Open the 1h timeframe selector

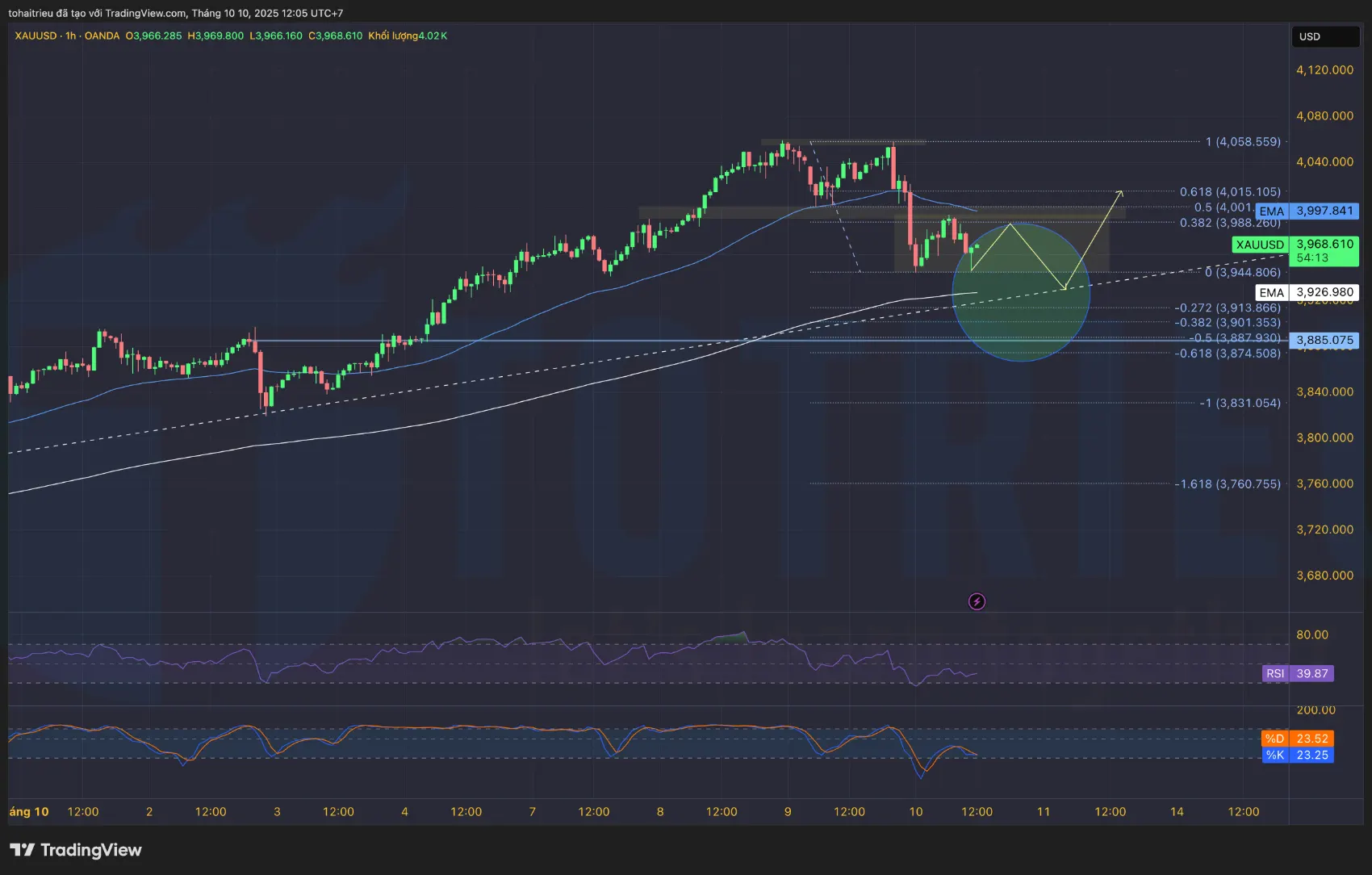click(x=71, y=36)
